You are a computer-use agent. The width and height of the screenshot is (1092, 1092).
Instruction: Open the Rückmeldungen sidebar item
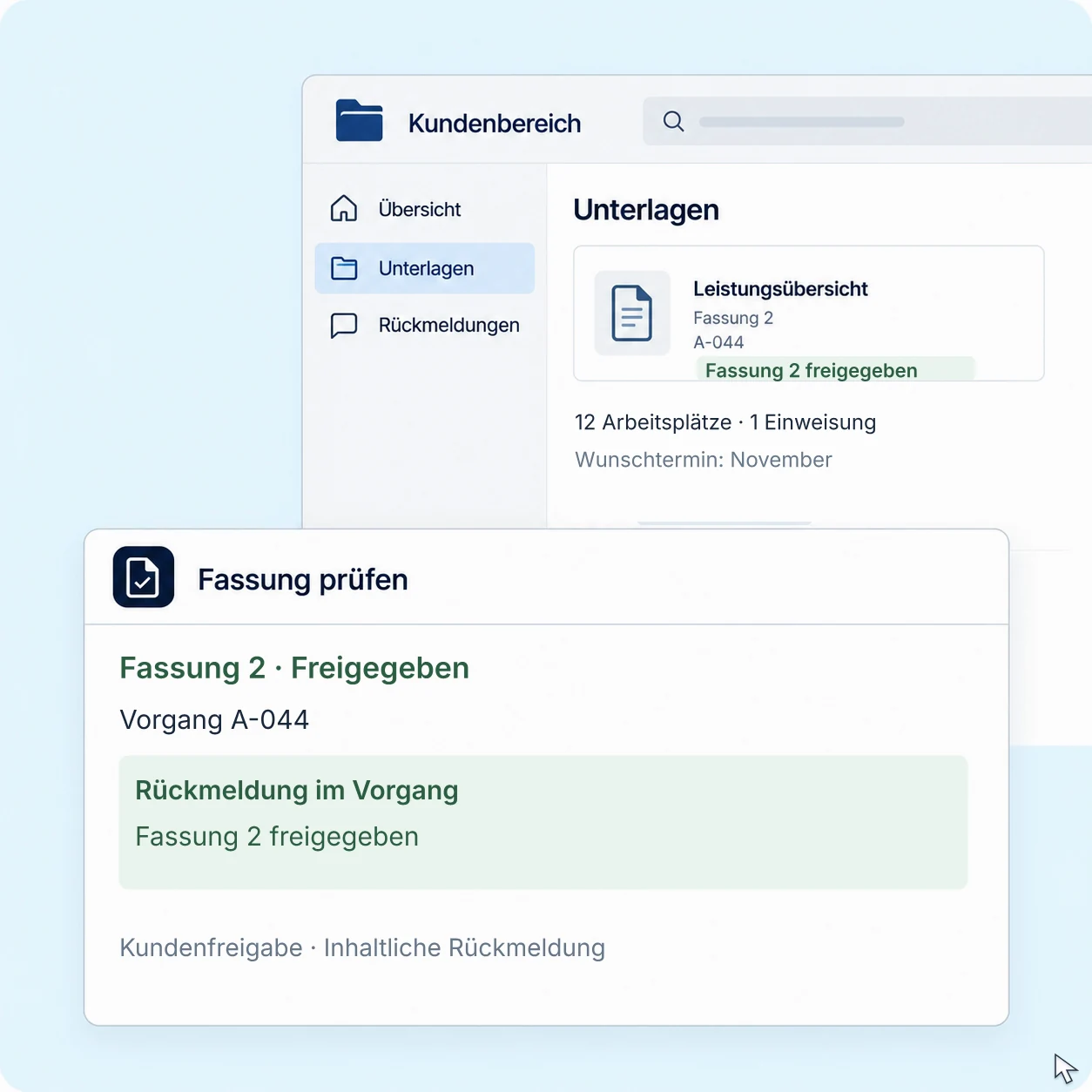pyautogui.click(x=424, y=325)
